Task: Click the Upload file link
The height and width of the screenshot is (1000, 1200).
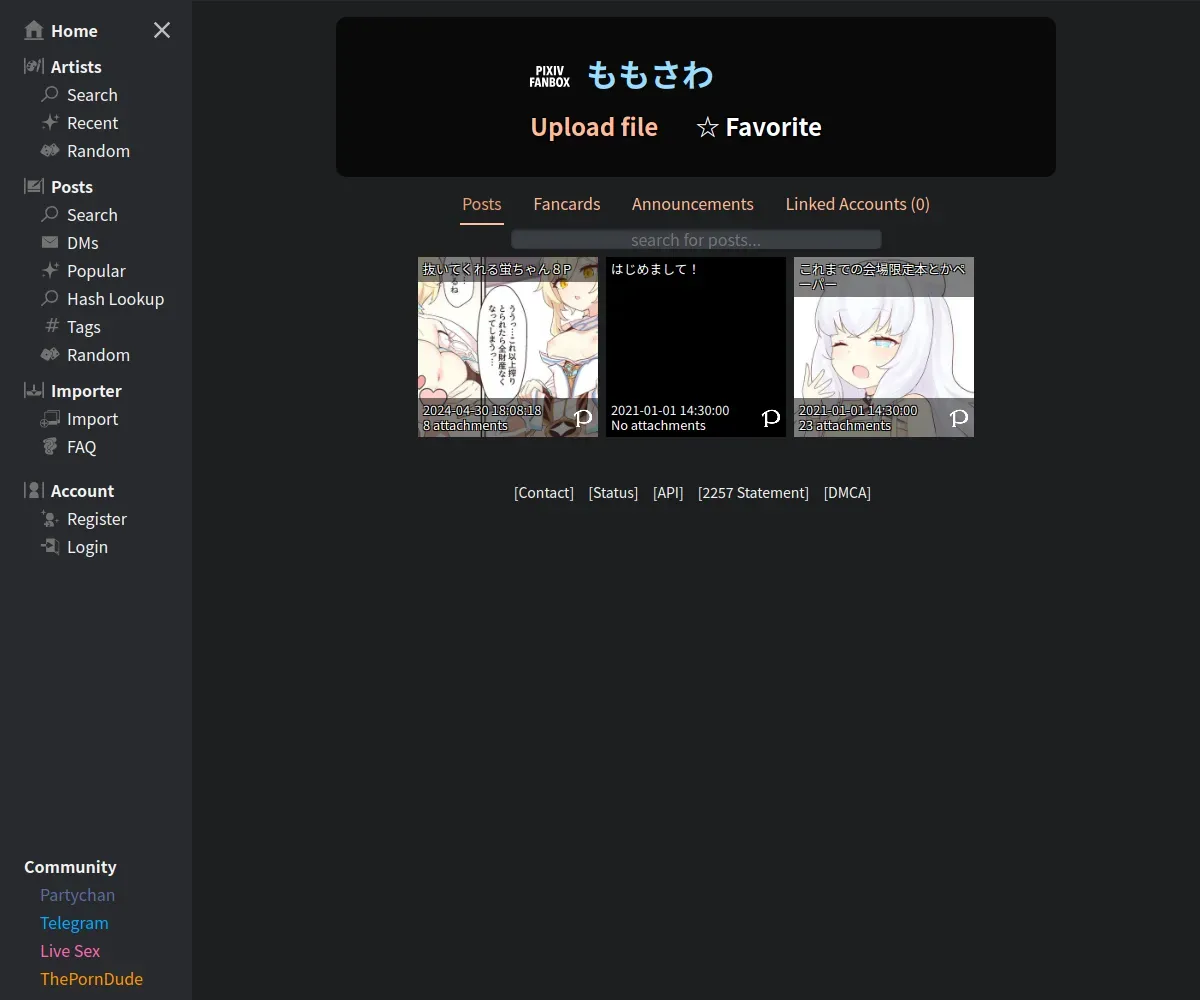Action: pyautogui.click(x=594, y=127)
